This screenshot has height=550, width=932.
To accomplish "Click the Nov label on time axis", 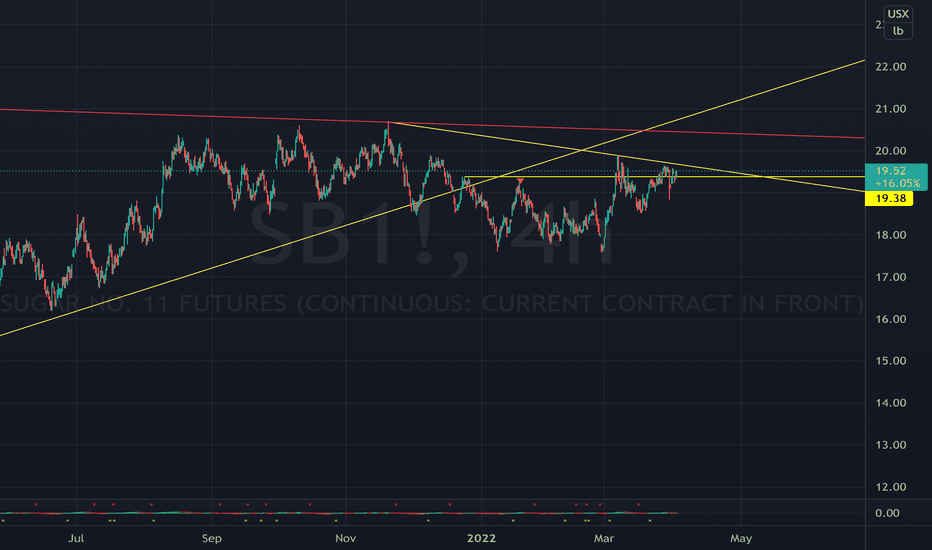I will pos(345,539).
